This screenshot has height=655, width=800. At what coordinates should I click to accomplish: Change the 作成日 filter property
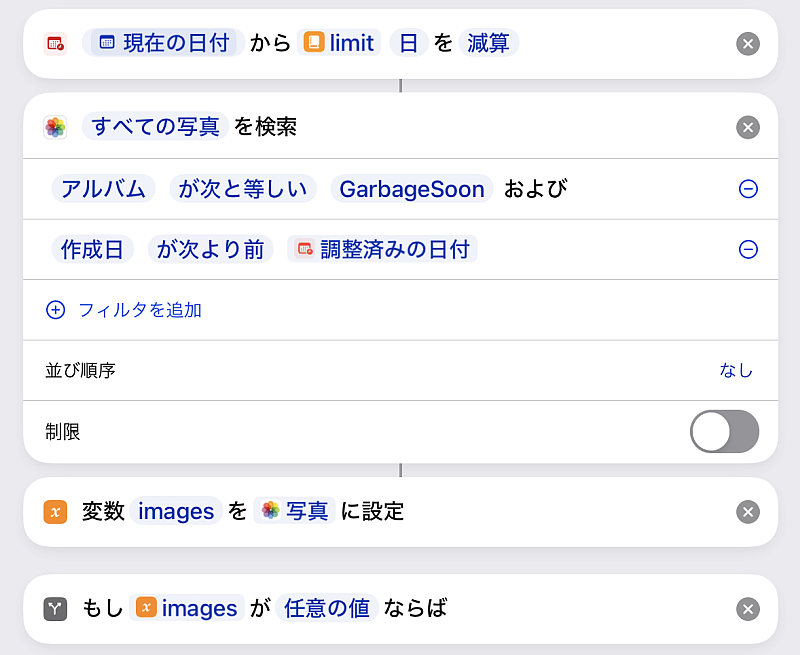[x=92, y=249]
